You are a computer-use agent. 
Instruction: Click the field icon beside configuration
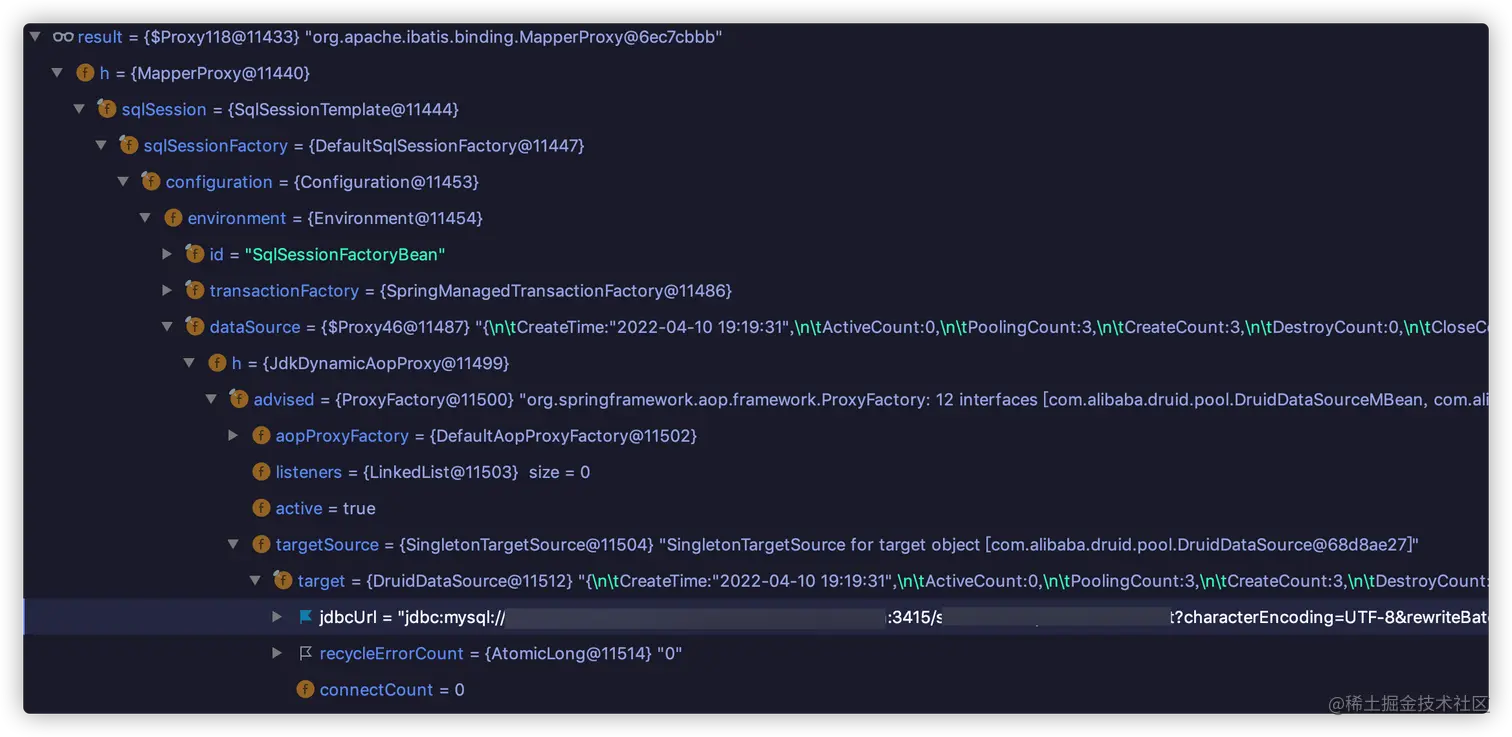pyautogui.click(x=151, y=182)
